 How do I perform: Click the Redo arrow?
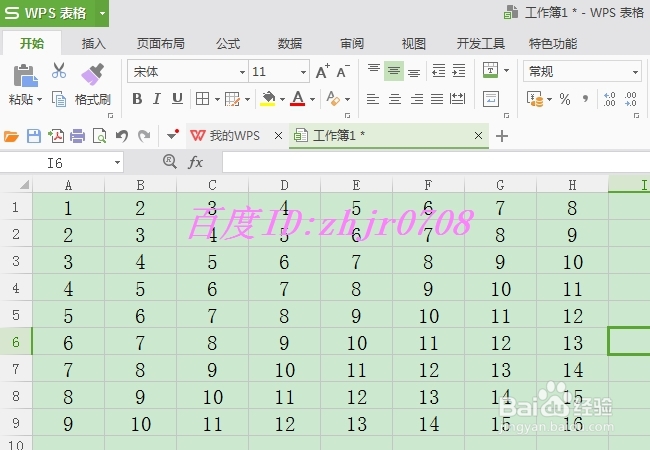click(x=144, y=136)
